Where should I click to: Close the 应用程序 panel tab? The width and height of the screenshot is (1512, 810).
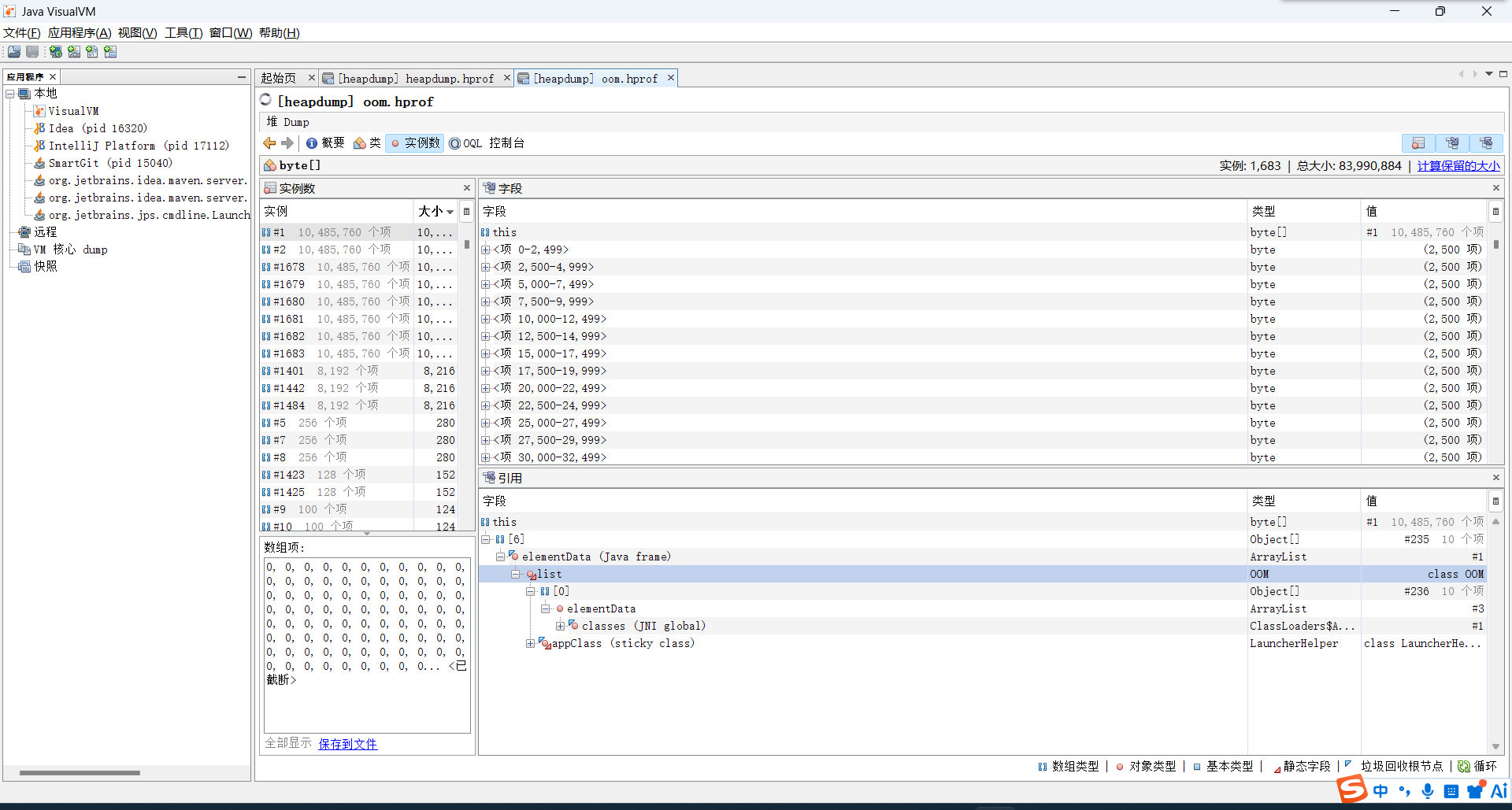tap(53, 76)
